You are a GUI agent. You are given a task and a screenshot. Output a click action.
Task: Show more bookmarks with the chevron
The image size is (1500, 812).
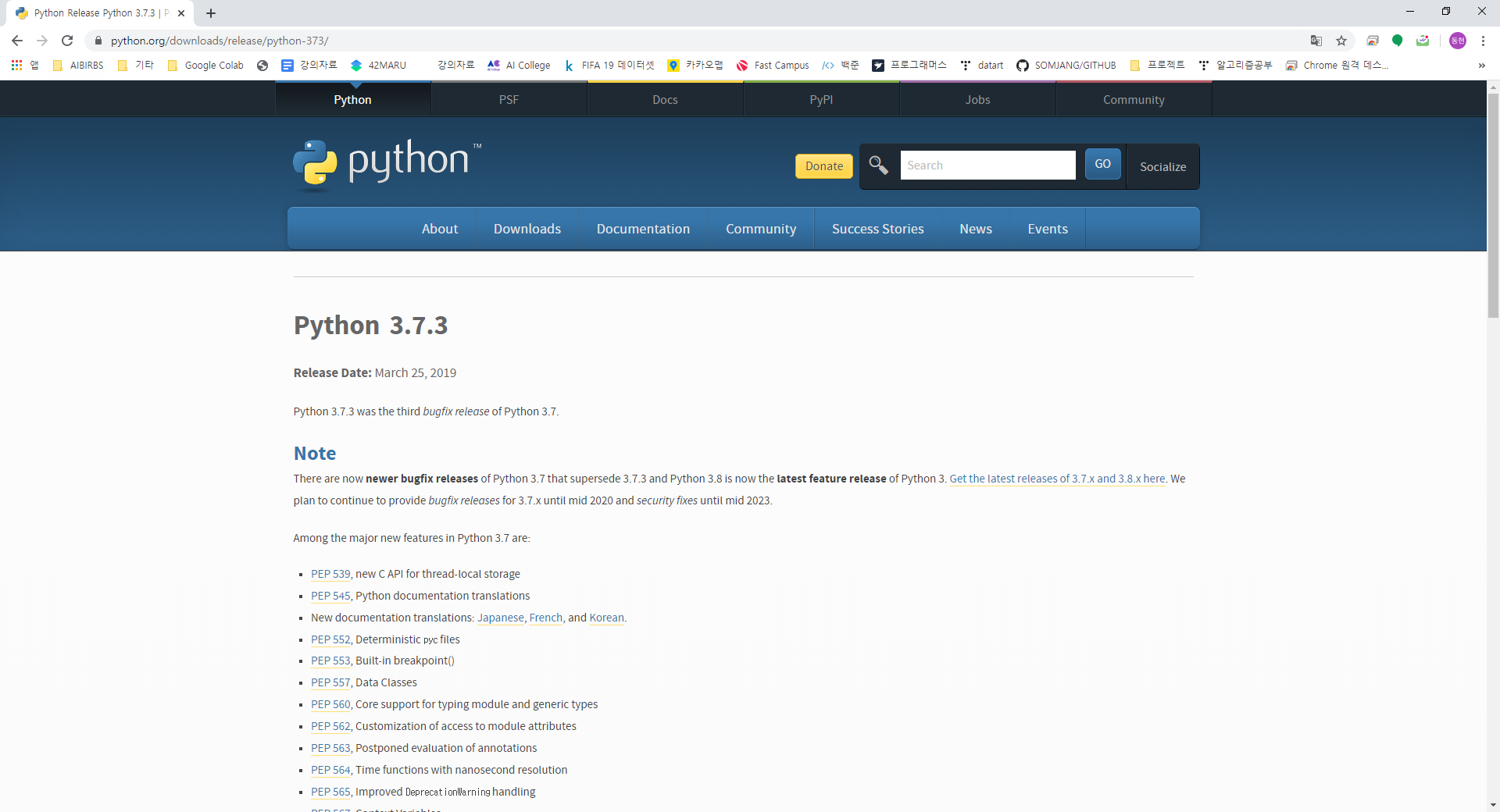click(x=1481, y=66)
